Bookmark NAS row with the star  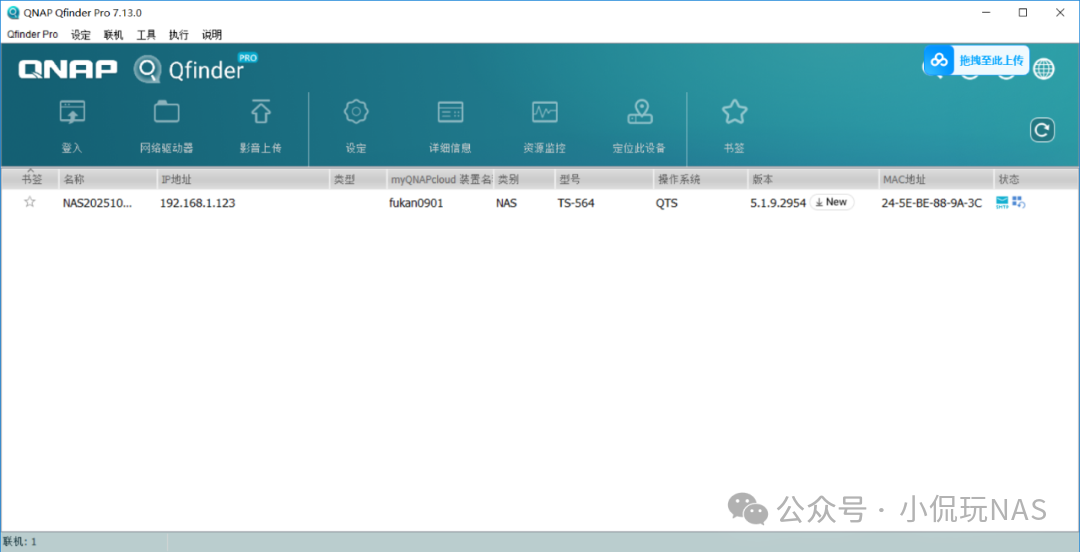(x=30, y=202)
